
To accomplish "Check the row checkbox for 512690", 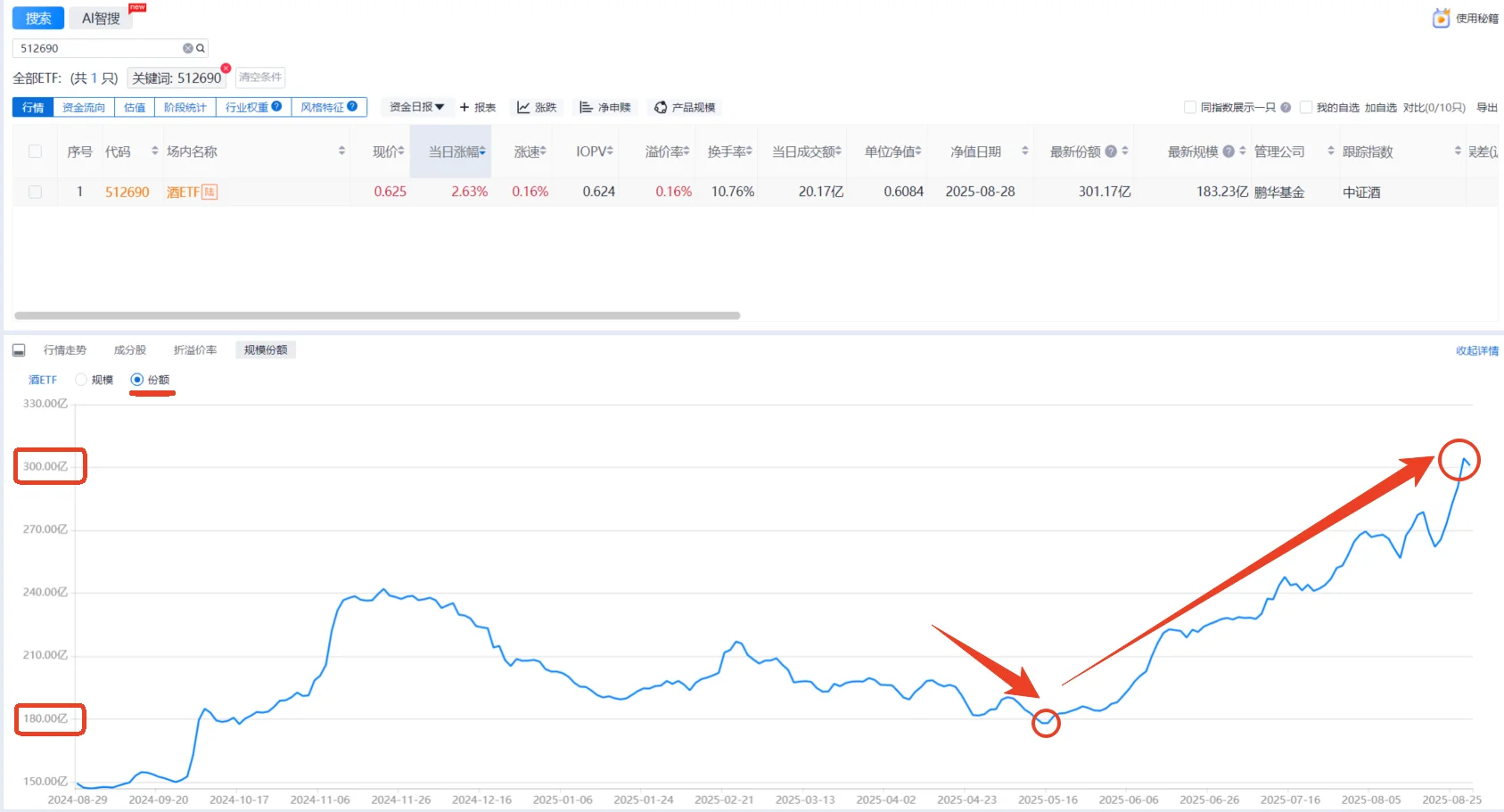I will (x=36, y=192).
